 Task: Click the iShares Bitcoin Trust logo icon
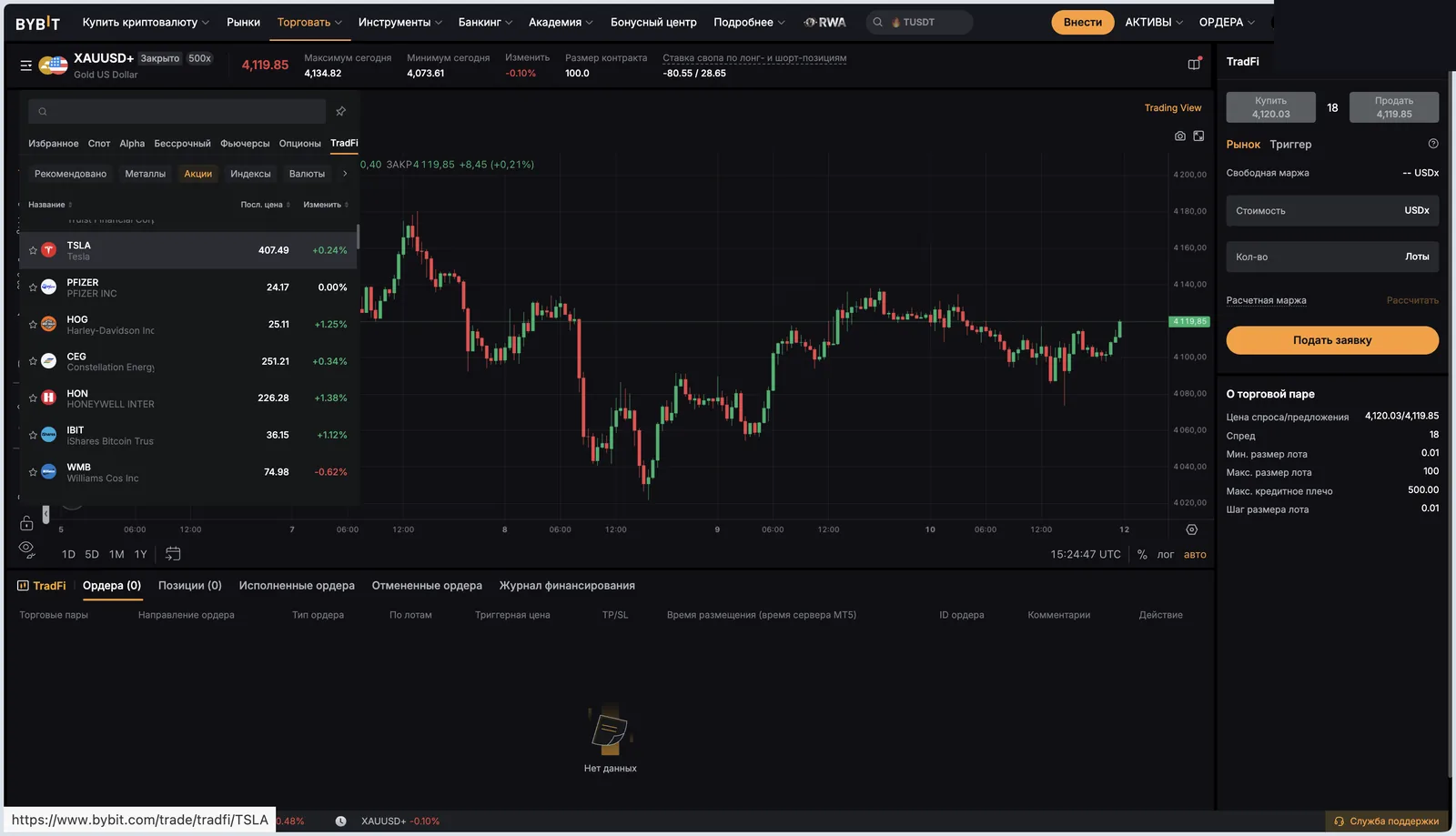(49, 435)
